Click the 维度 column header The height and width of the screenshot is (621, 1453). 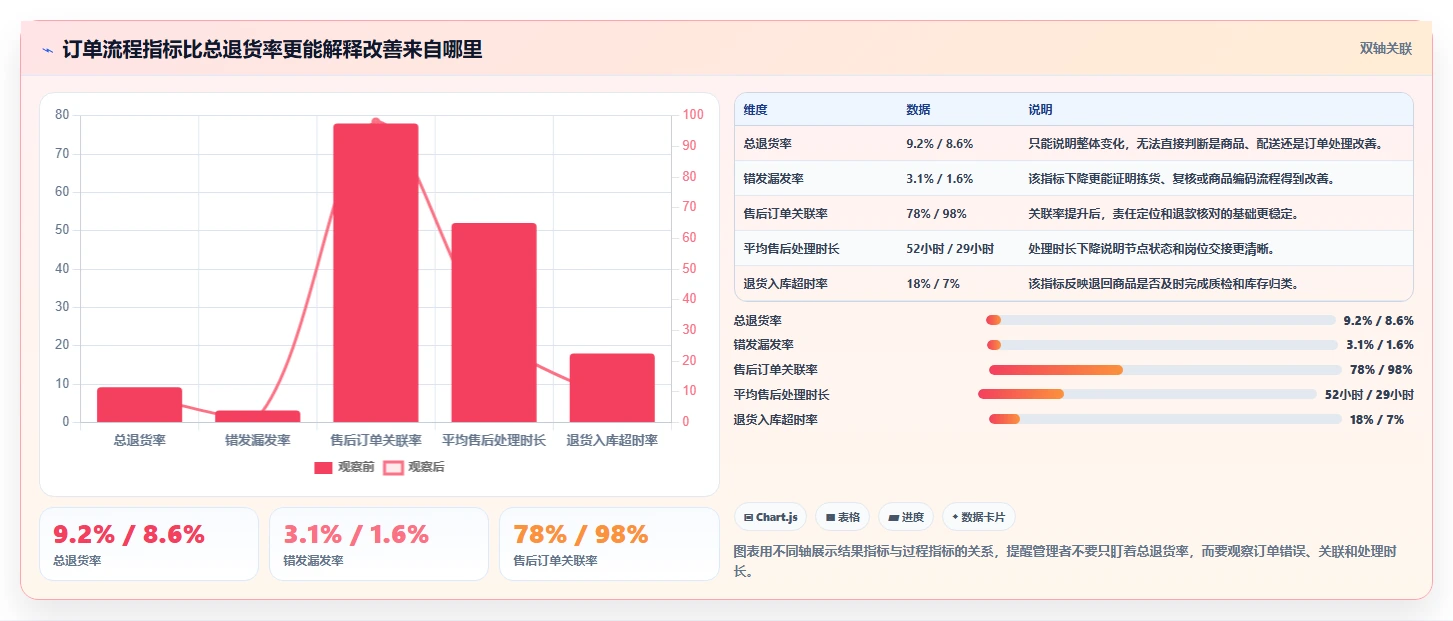click(756, 110)
